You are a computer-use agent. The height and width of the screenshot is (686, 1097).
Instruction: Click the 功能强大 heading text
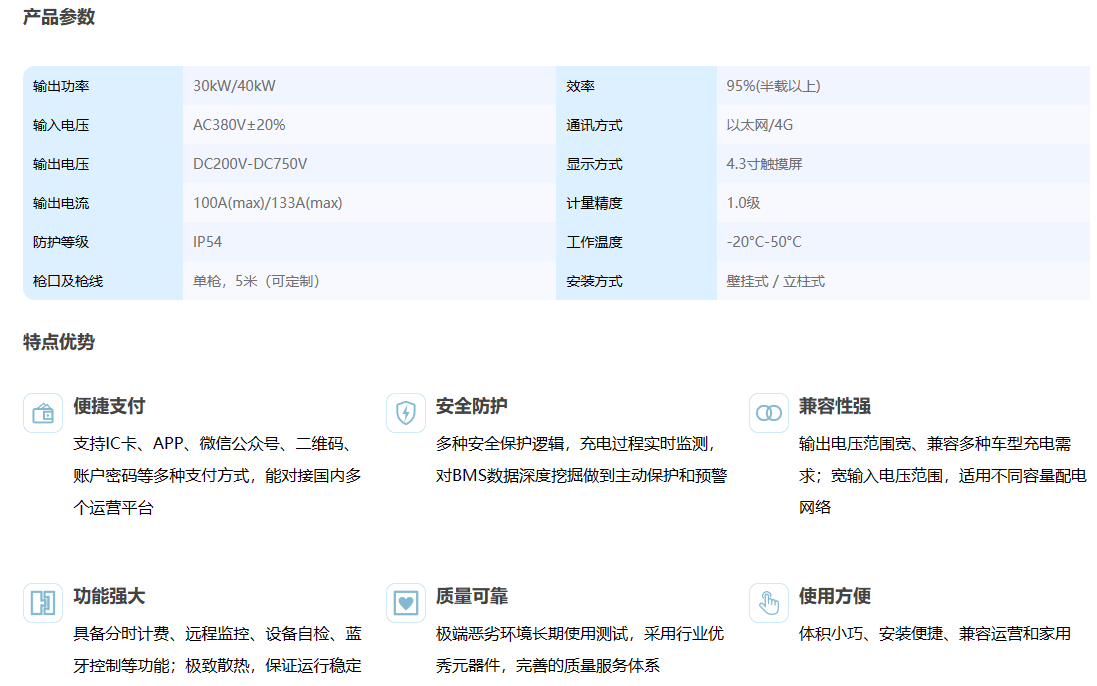(x=109, y=596)
